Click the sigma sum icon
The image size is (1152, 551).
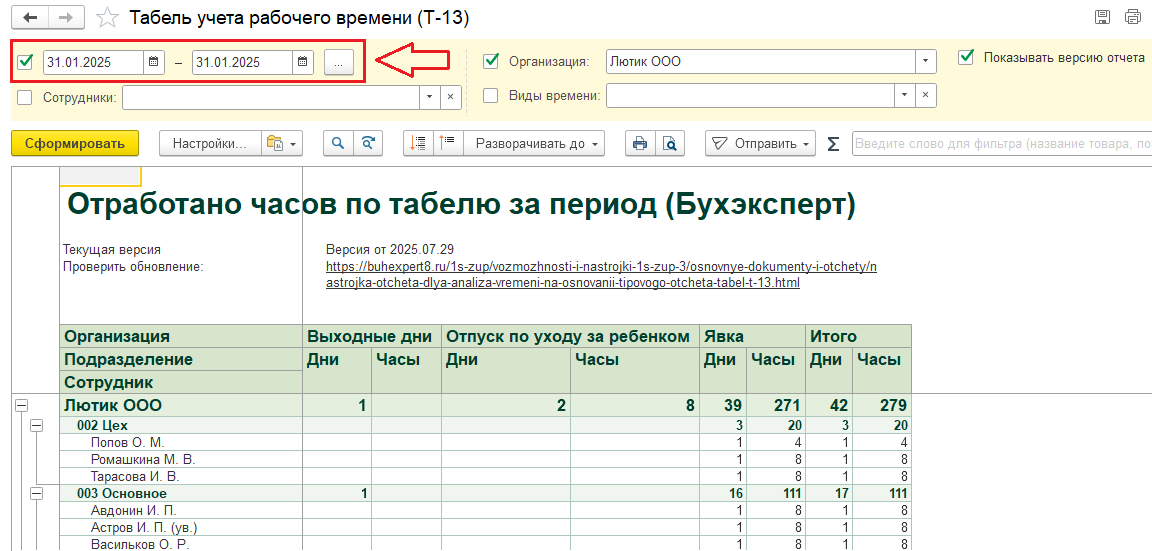coord(833,144)
